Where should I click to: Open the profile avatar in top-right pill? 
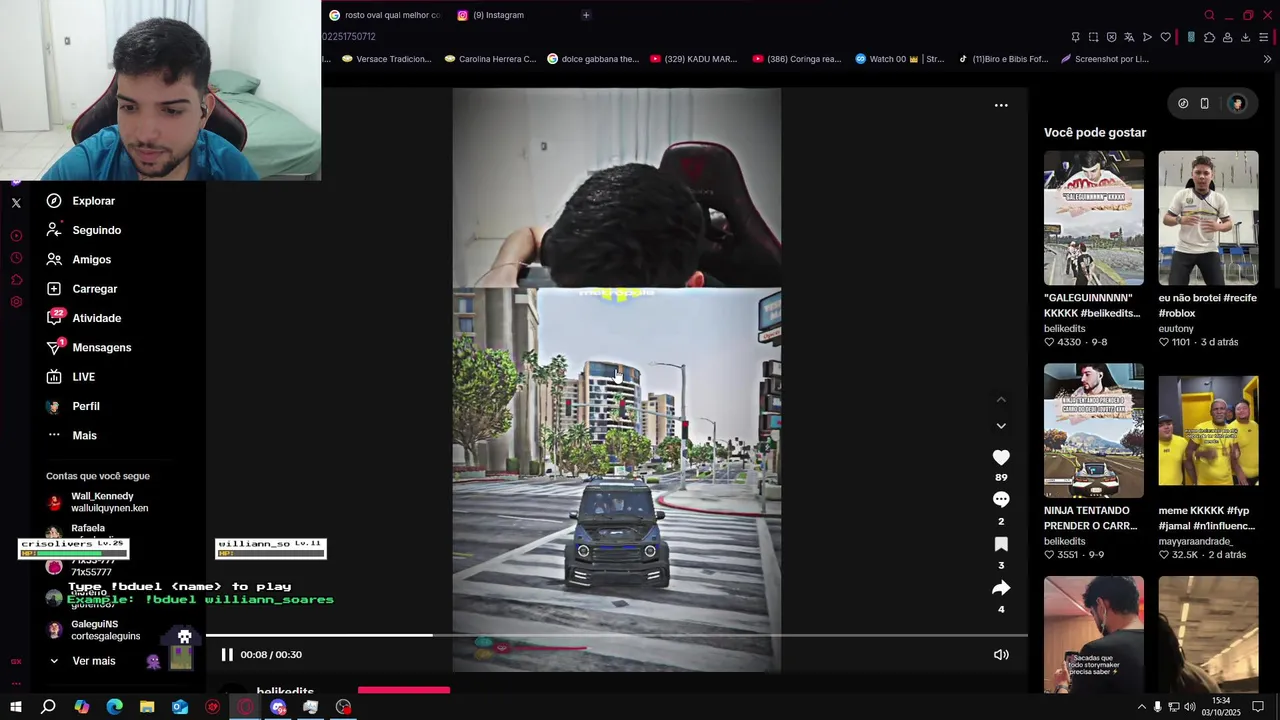[1237, 104]
